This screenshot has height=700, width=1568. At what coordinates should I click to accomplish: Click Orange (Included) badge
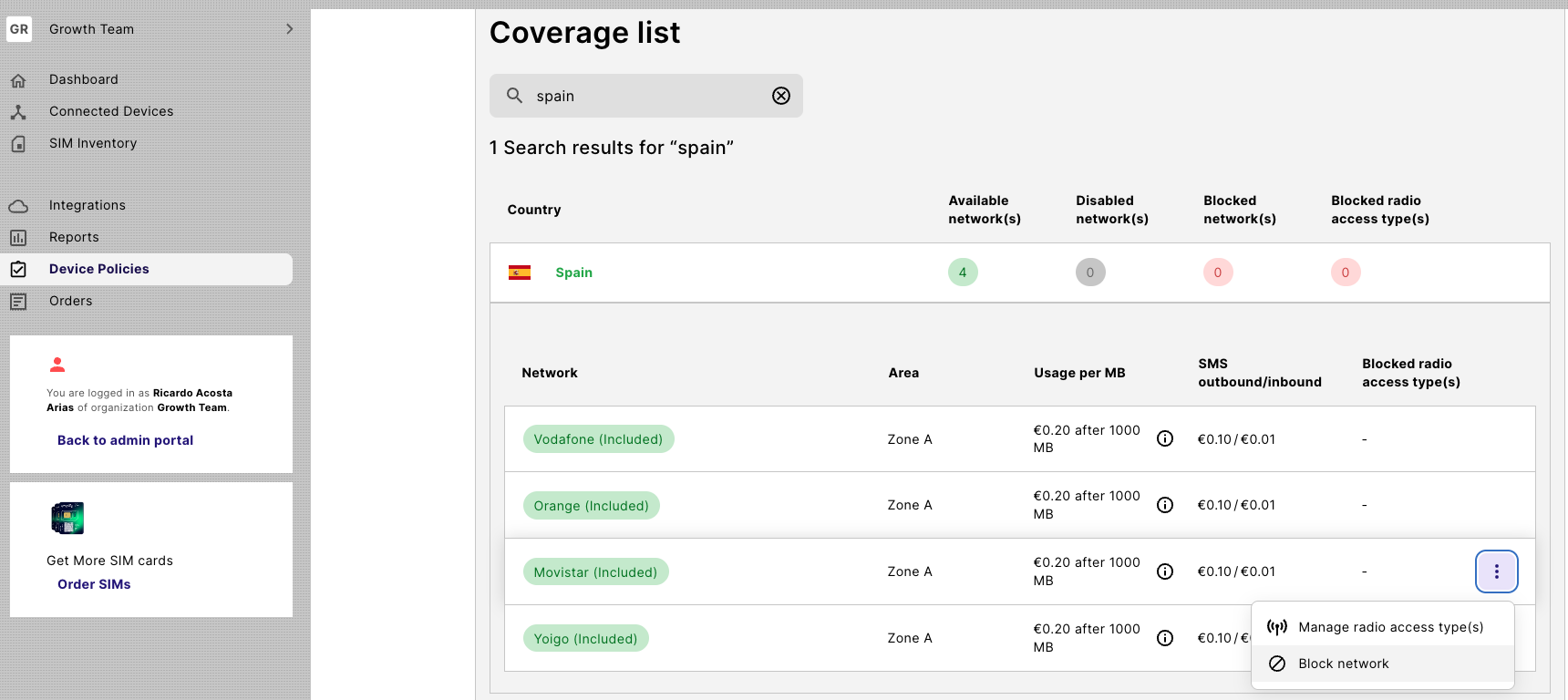click(592, 506)
